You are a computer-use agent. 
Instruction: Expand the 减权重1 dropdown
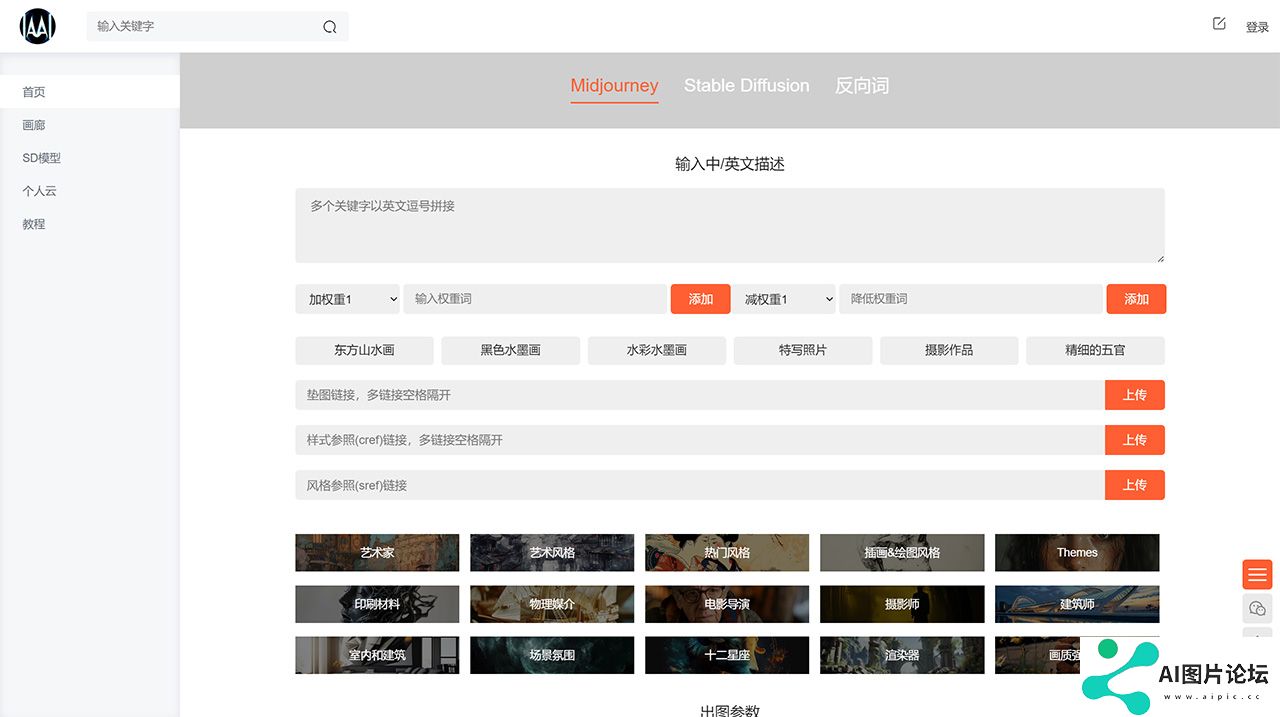[x=784, y=299]
